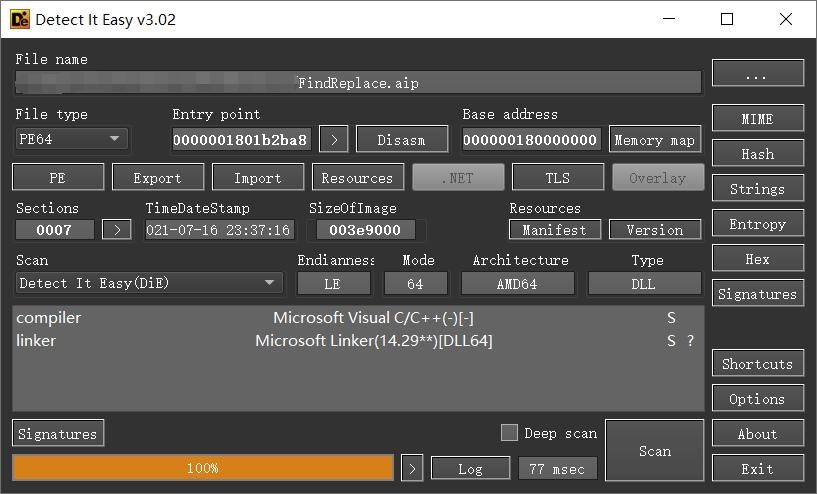Viewport: 817px width, 494px height.
Task: Click the ? link in the linker row
Action: click(690, 341)
